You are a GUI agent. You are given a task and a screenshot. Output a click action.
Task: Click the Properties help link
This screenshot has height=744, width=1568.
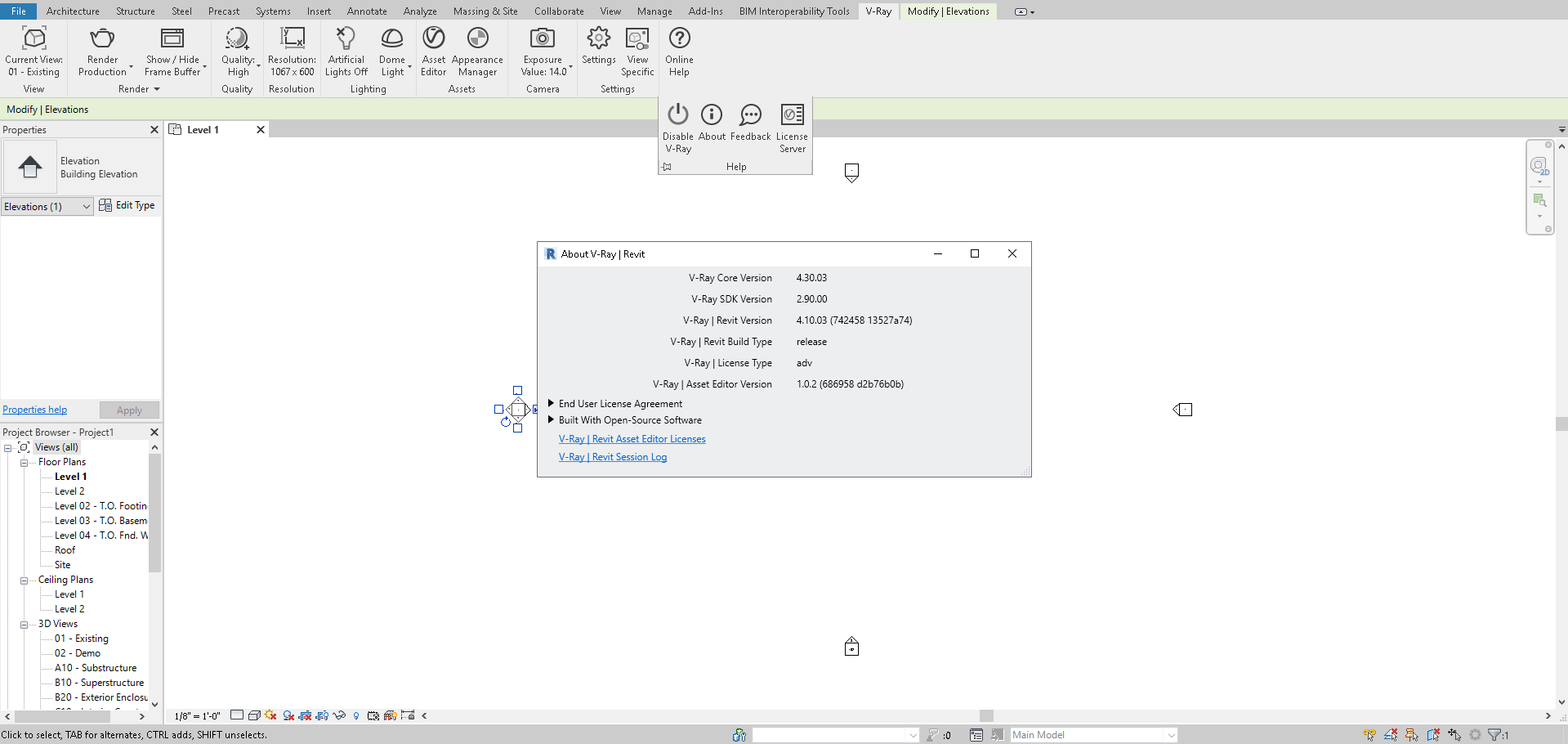[x=34, y=410]
